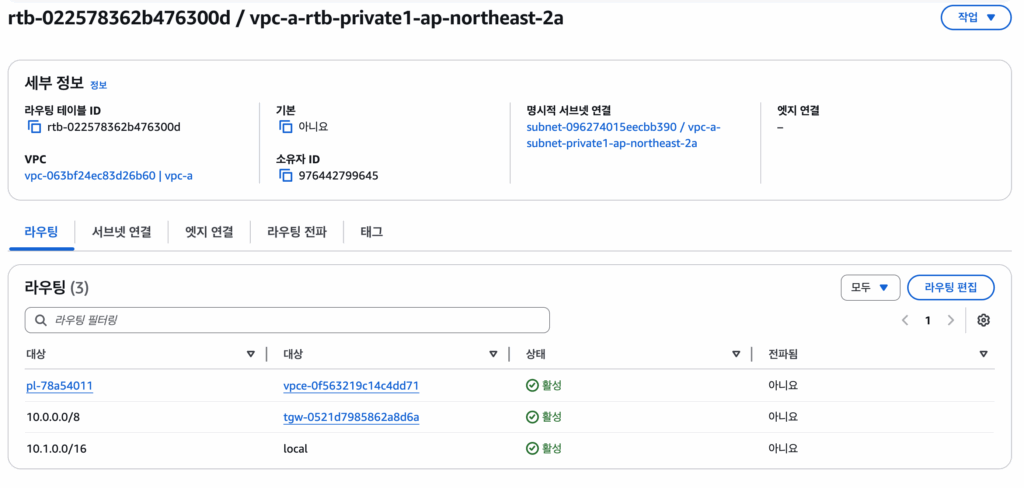The image size is (1024, 488).
Task: Copy the routing table ID rtb-022578362b476300d
Action: (34, 127)
